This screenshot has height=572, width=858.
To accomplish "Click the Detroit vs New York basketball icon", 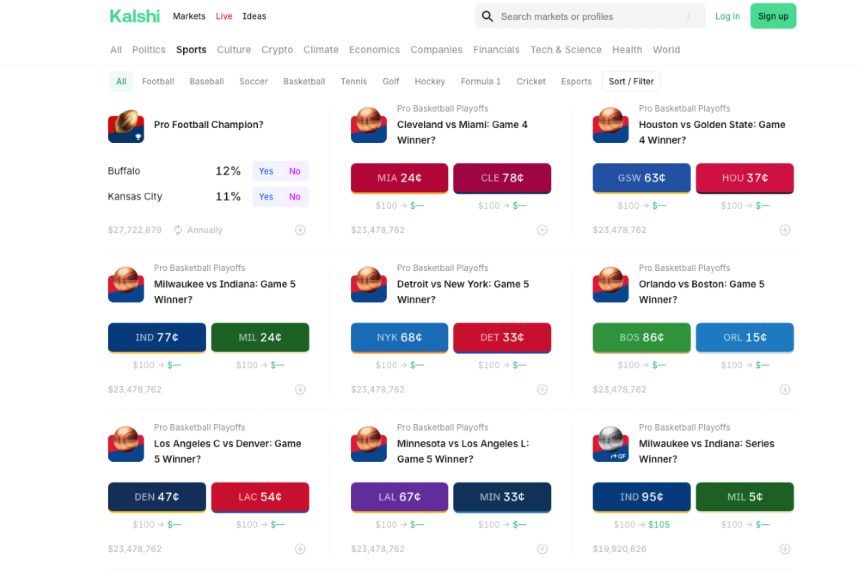I will [x=369, y=285].
